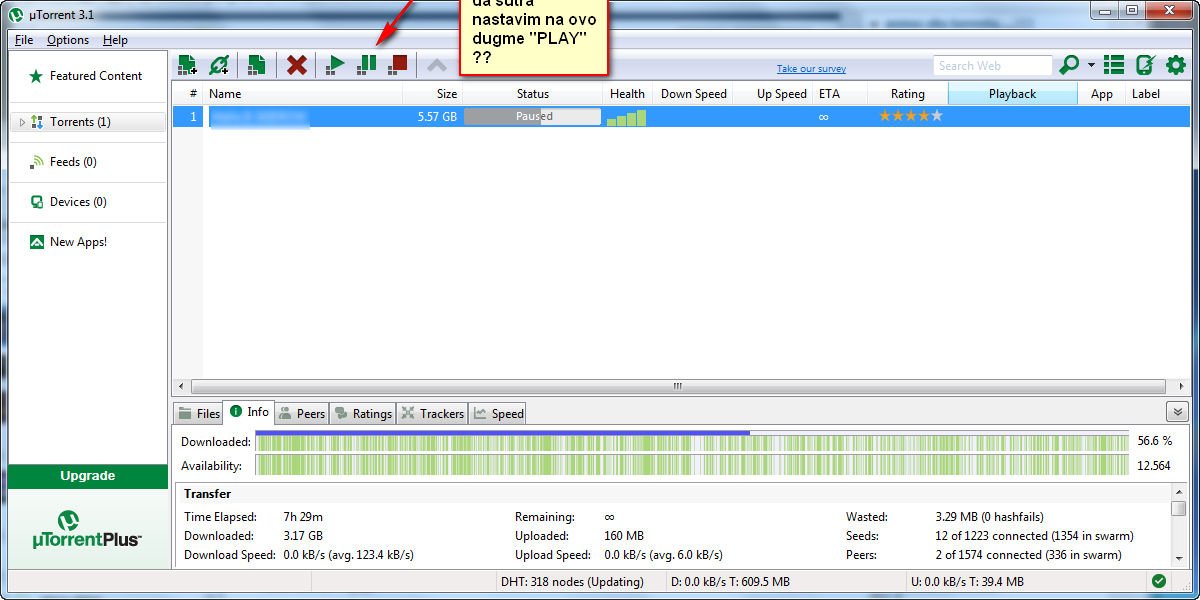Click the star rating of the torrent
The image size is (1200, 600).
pos(911,117)
